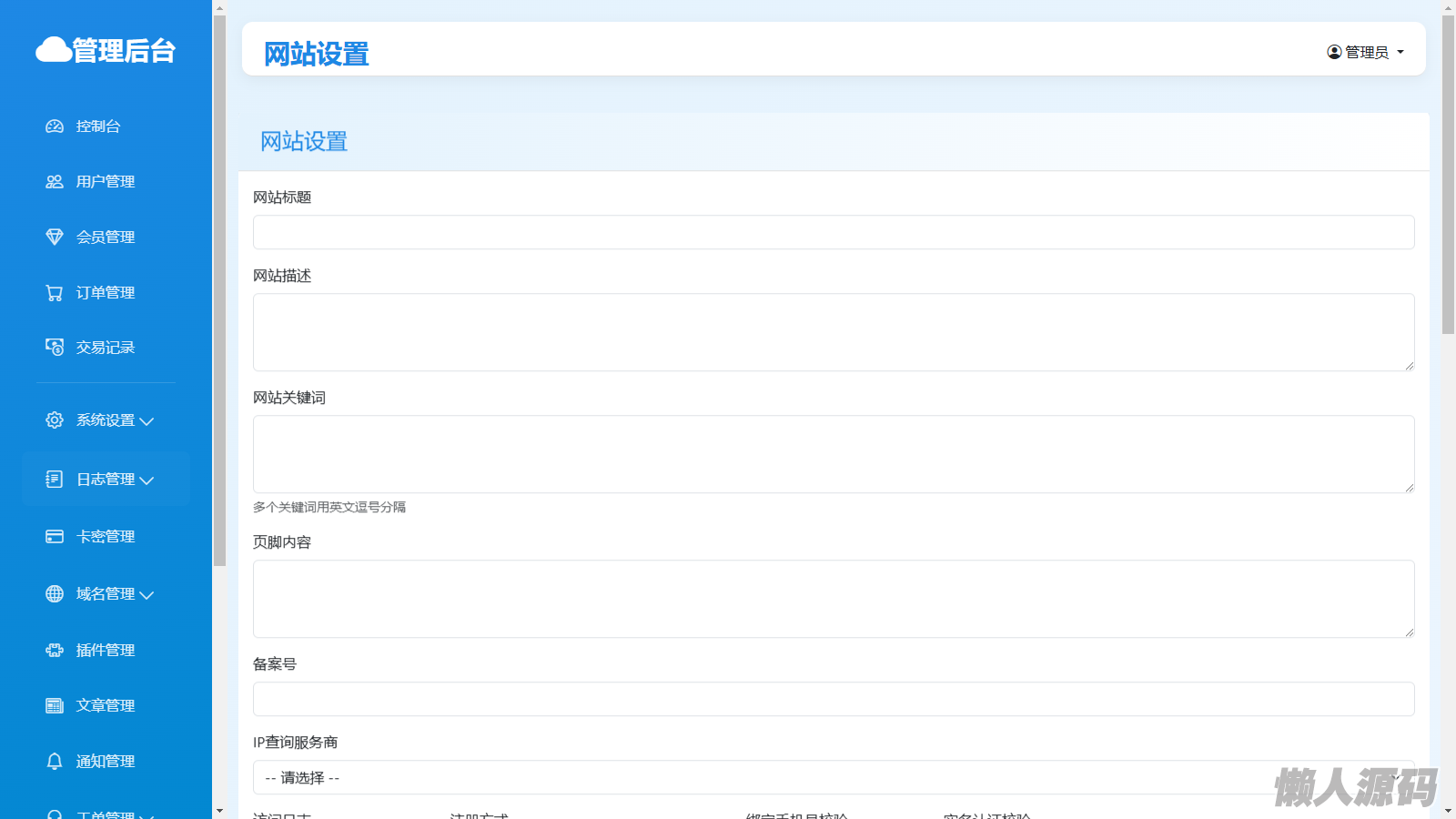Click the card icon for 卡密管理

pyautogui.click(x=55, y=537)
